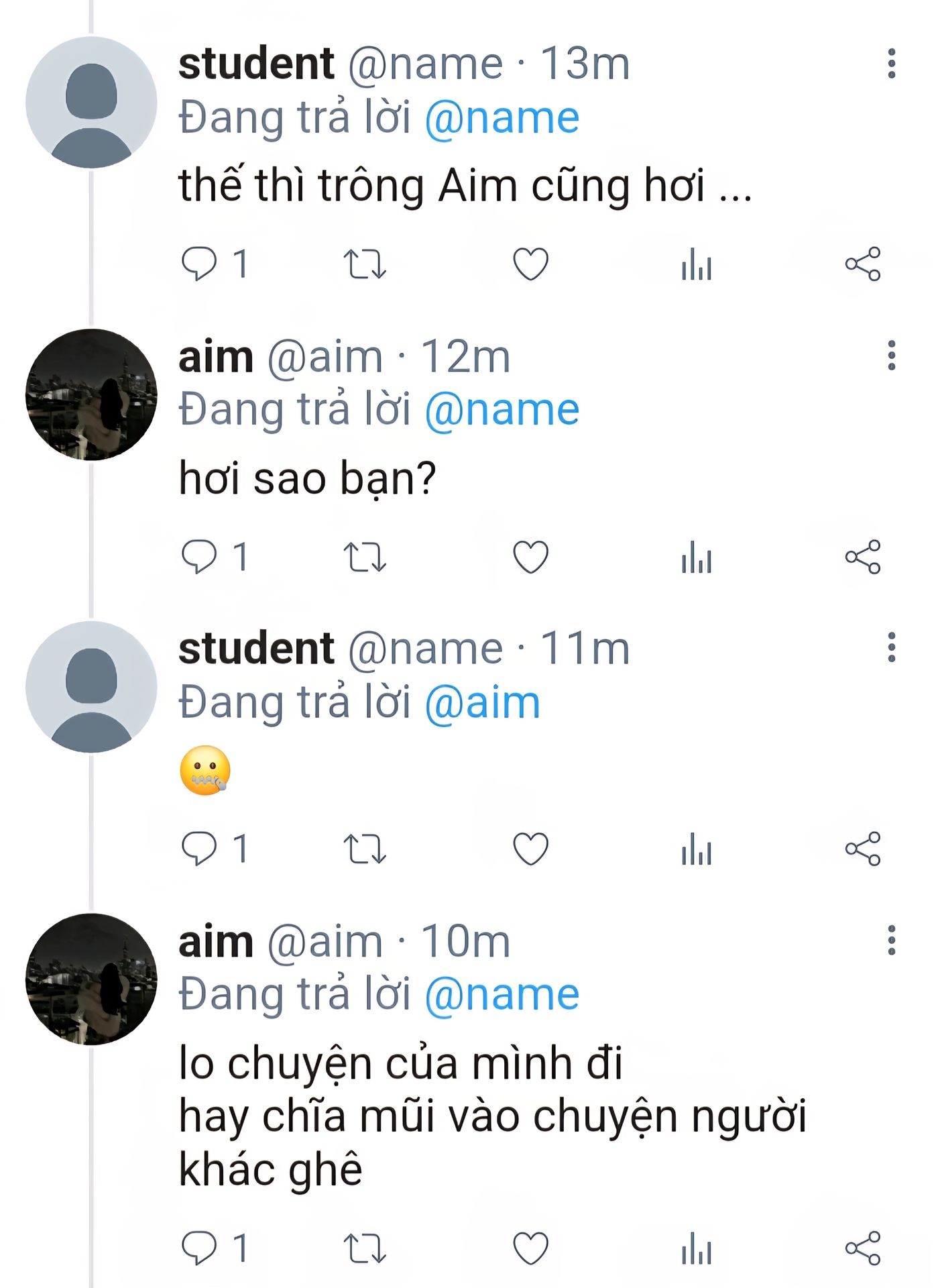Open comments on aim's 10m tweet
The image size is (938, 1288).
(x=200, y=1248)
